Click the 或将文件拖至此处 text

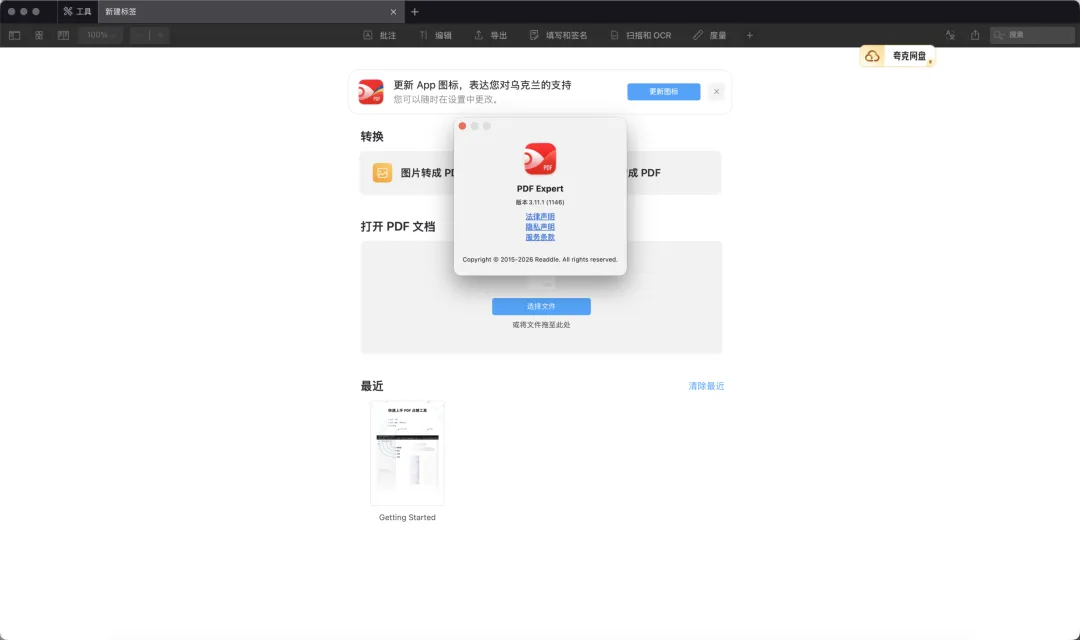(x=541, y=325)
